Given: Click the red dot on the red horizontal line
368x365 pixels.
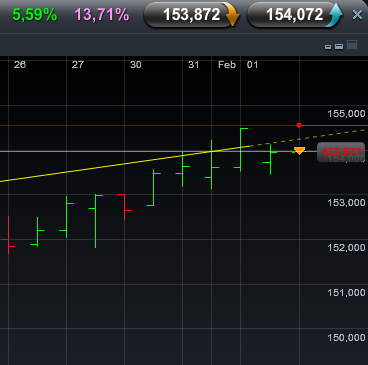Looking at the screenshot, I should 299,125.
